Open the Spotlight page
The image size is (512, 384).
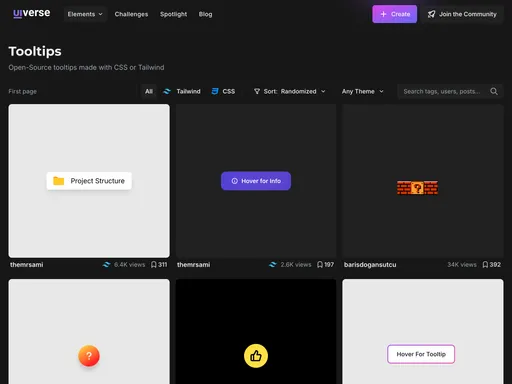173,14
